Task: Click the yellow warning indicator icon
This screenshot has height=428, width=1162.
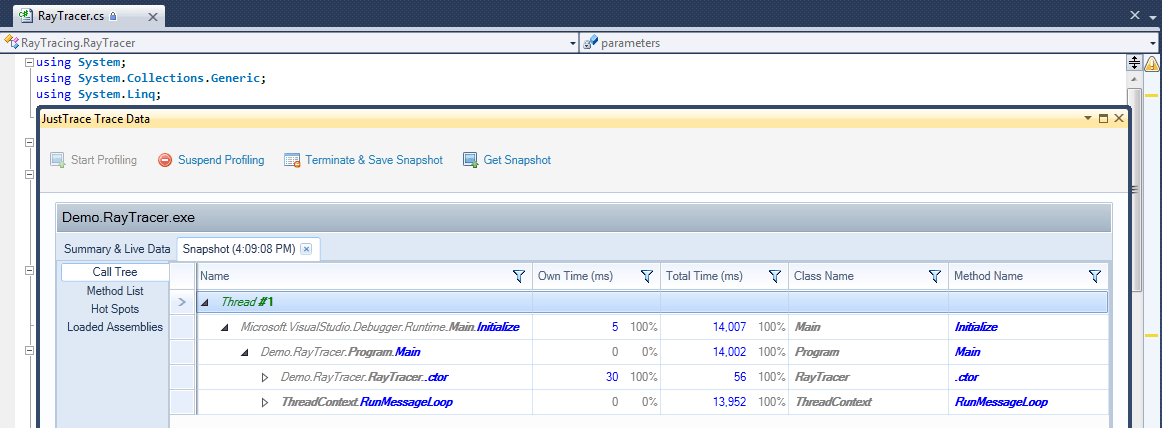Action: 1152,64
